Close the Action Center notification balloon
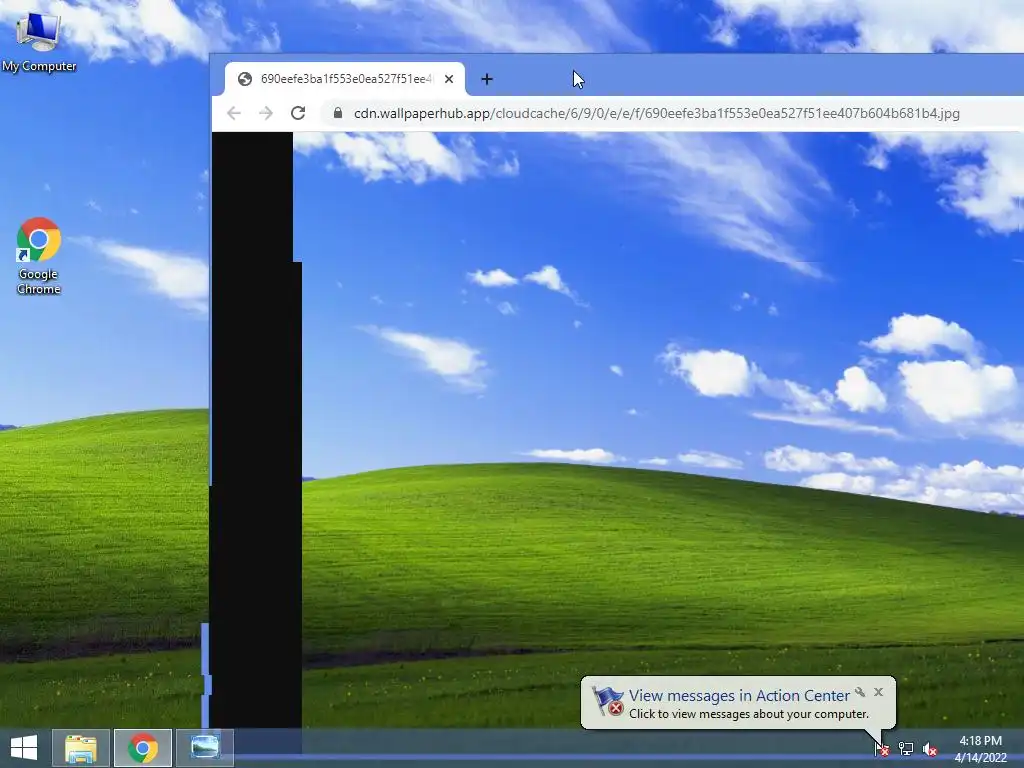 click(x=878, y=692)
